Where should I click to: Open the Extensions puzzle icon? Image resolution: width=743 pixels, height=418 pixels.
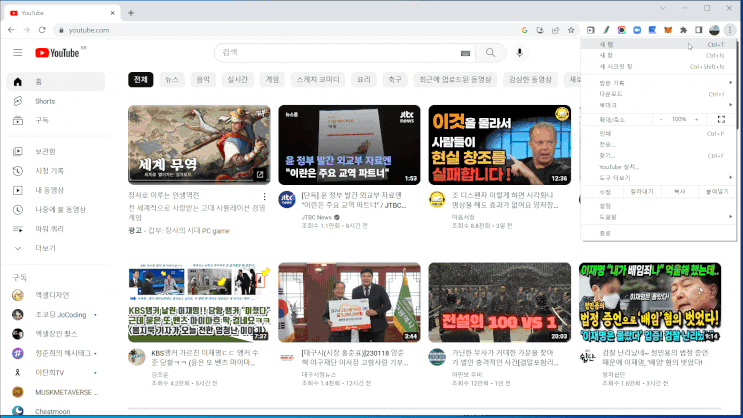(x=683, y=30)
